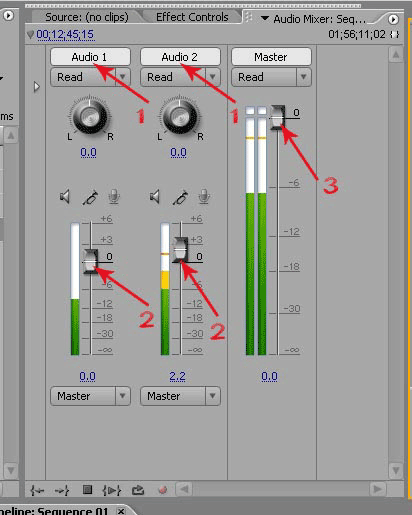Select the Timeline: Sequence 01 tab
This screenshot has height=515, width=412.
(x=54, y=511)
